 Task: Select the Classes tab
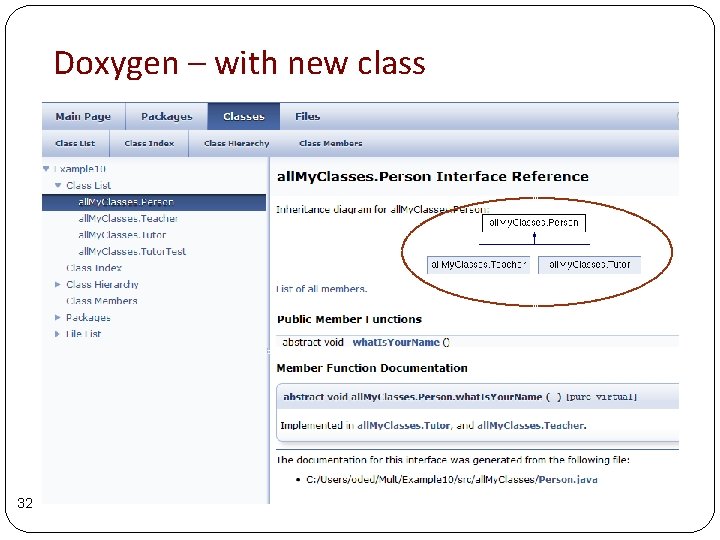coord(244,117)
